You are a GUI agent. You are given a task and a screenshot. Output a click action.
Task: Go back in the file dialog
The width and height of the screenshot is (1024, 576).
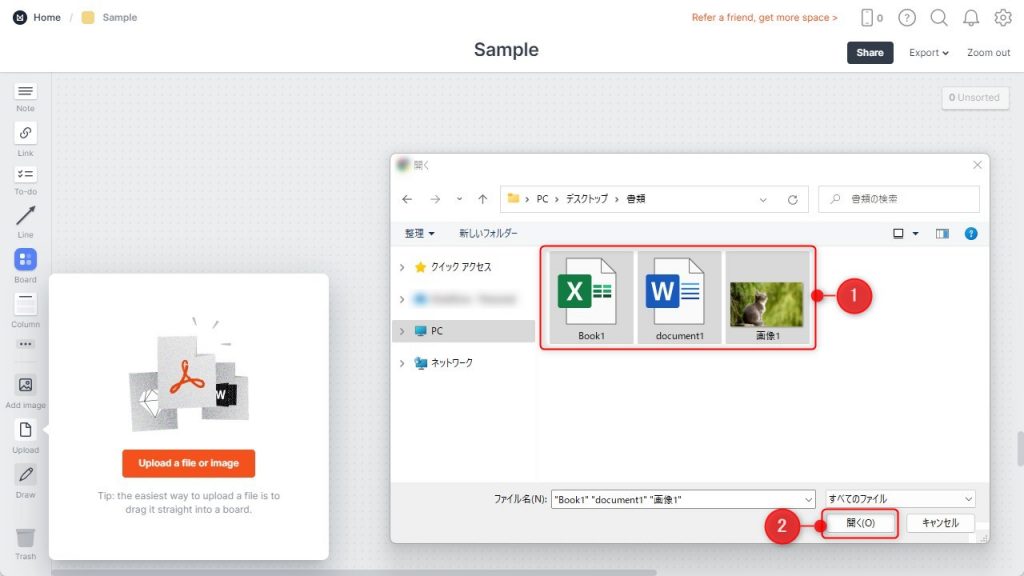click(407, 199)
